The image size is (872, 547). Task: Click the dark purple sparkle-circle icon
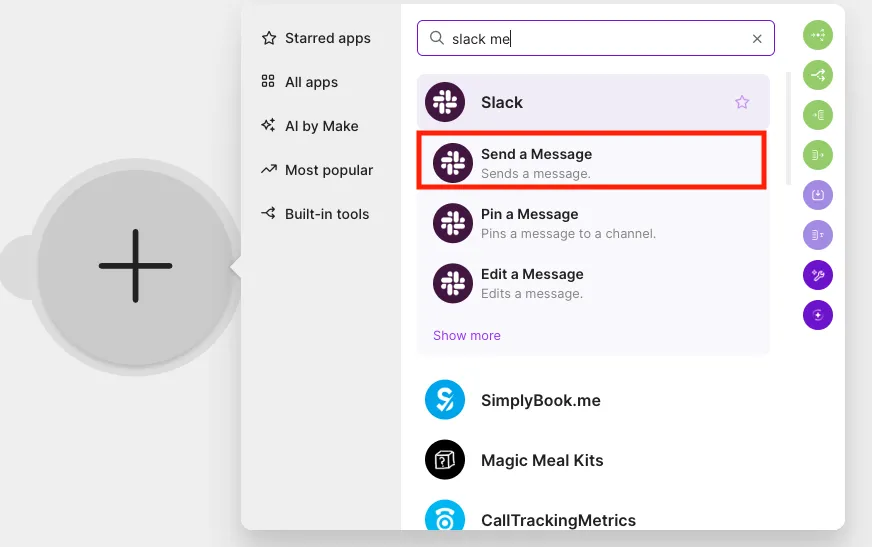pyautogui.click(x=818, y=315)
